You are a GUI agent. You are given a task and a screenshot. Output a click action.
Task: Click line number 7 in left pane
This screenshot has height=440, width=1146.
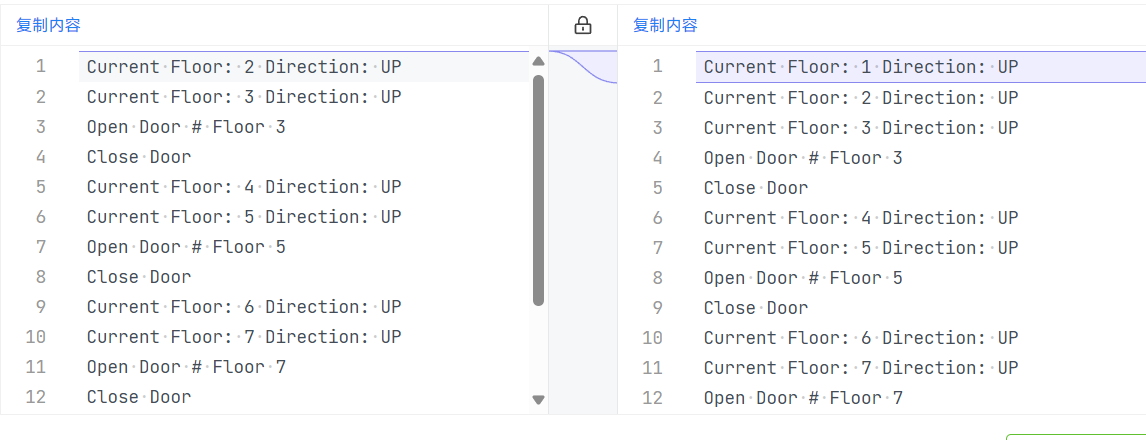point(40,247)
